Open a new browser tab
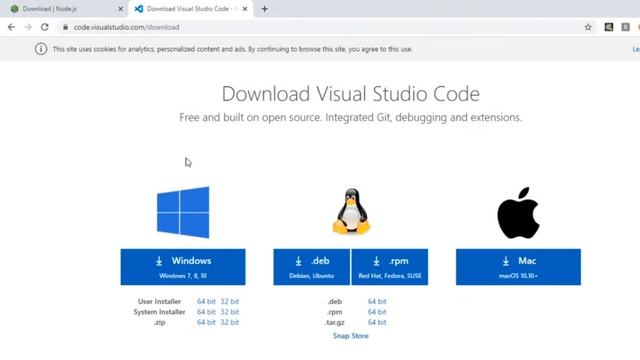This screenshot has width=640, height=360. [264, 9]
